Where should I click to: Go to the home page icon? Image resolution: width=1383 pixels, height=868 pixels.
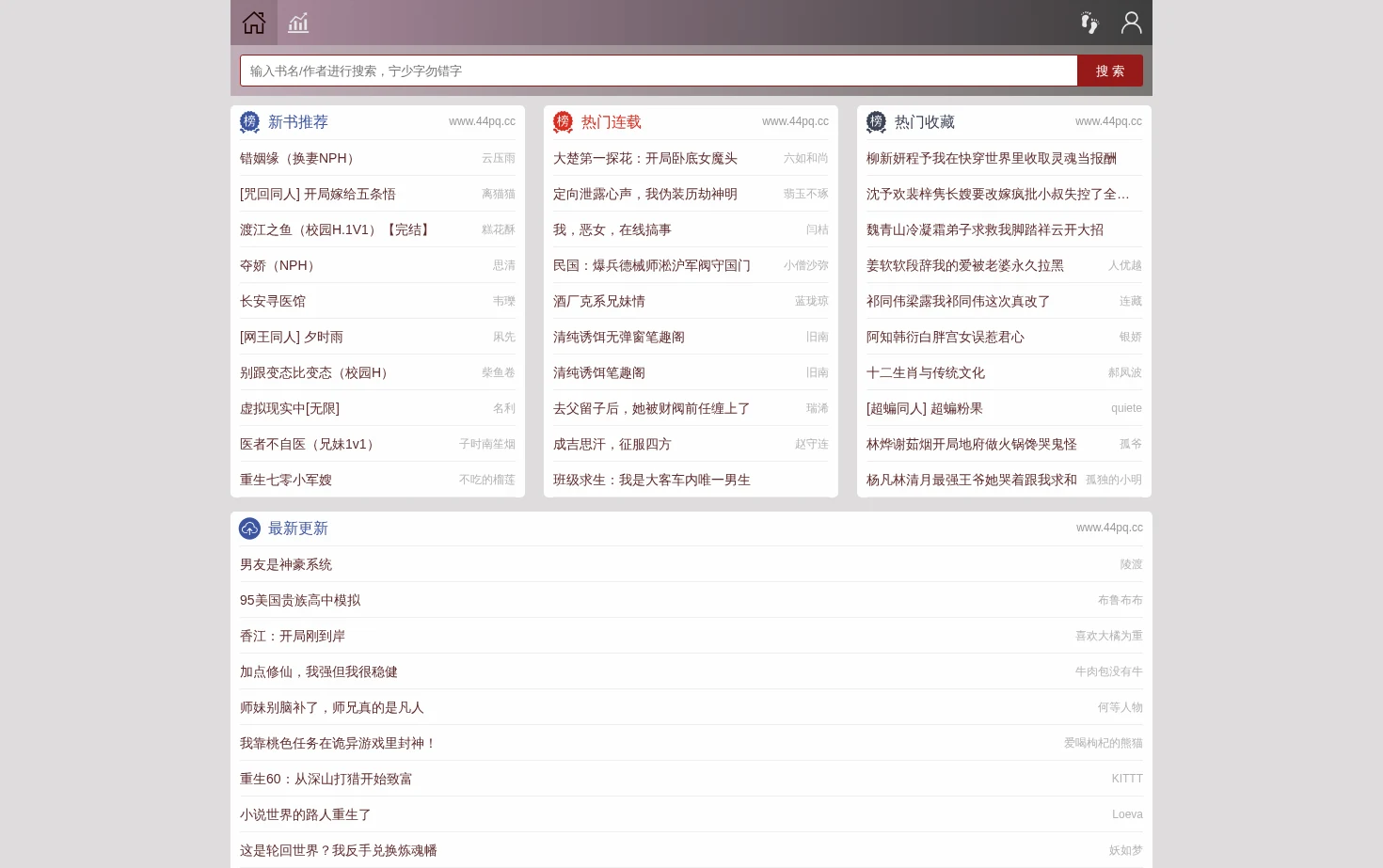click(x=254, y=23)
